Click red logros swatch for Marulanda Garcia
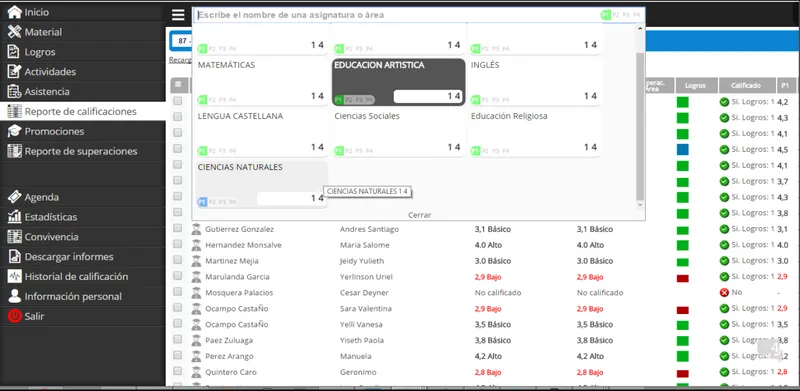Image resolution: width=800 pixels, height=391 pixels. (x=682, y=279)
